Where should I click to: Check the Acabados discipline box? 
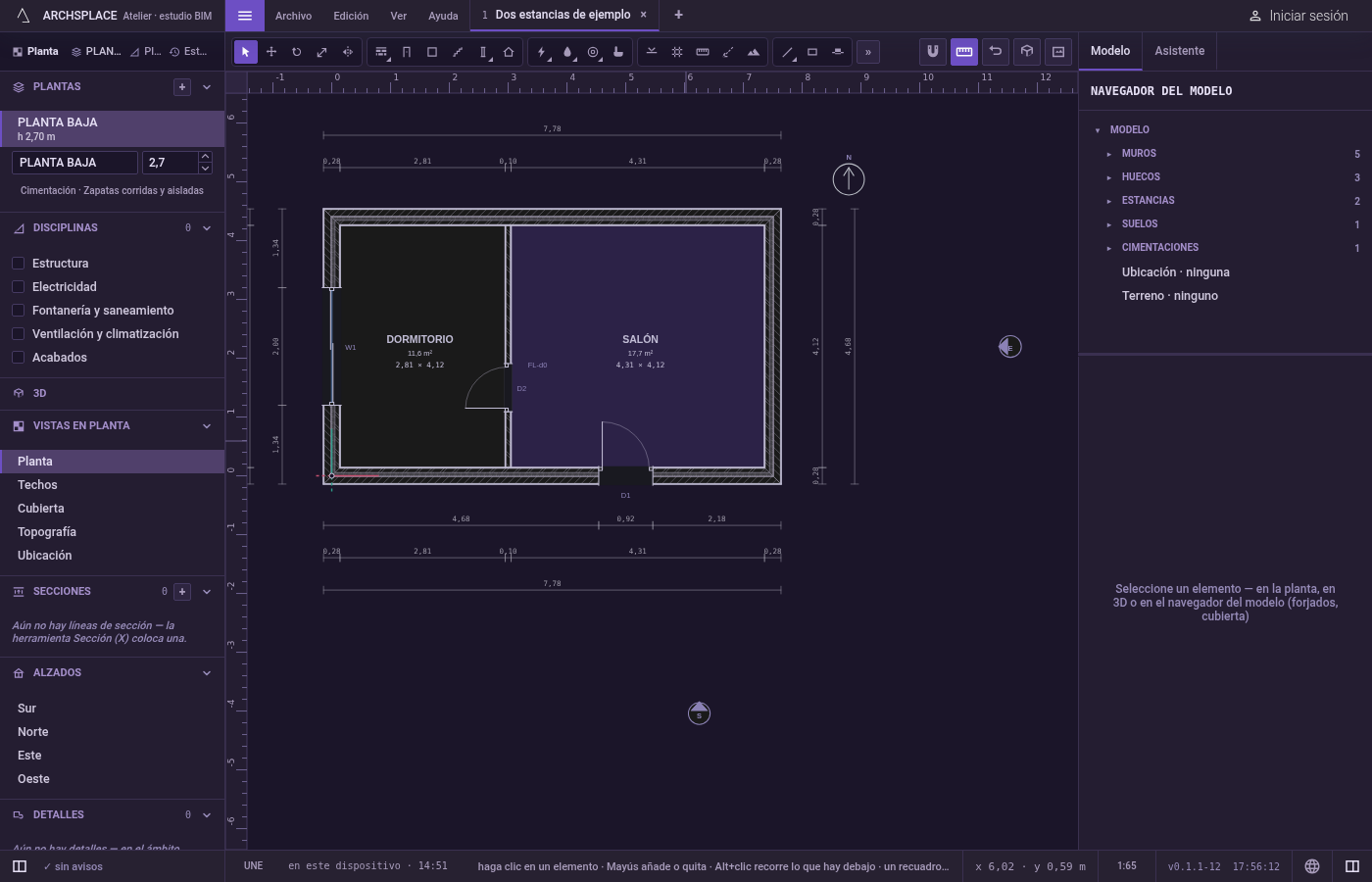[18, 358]
